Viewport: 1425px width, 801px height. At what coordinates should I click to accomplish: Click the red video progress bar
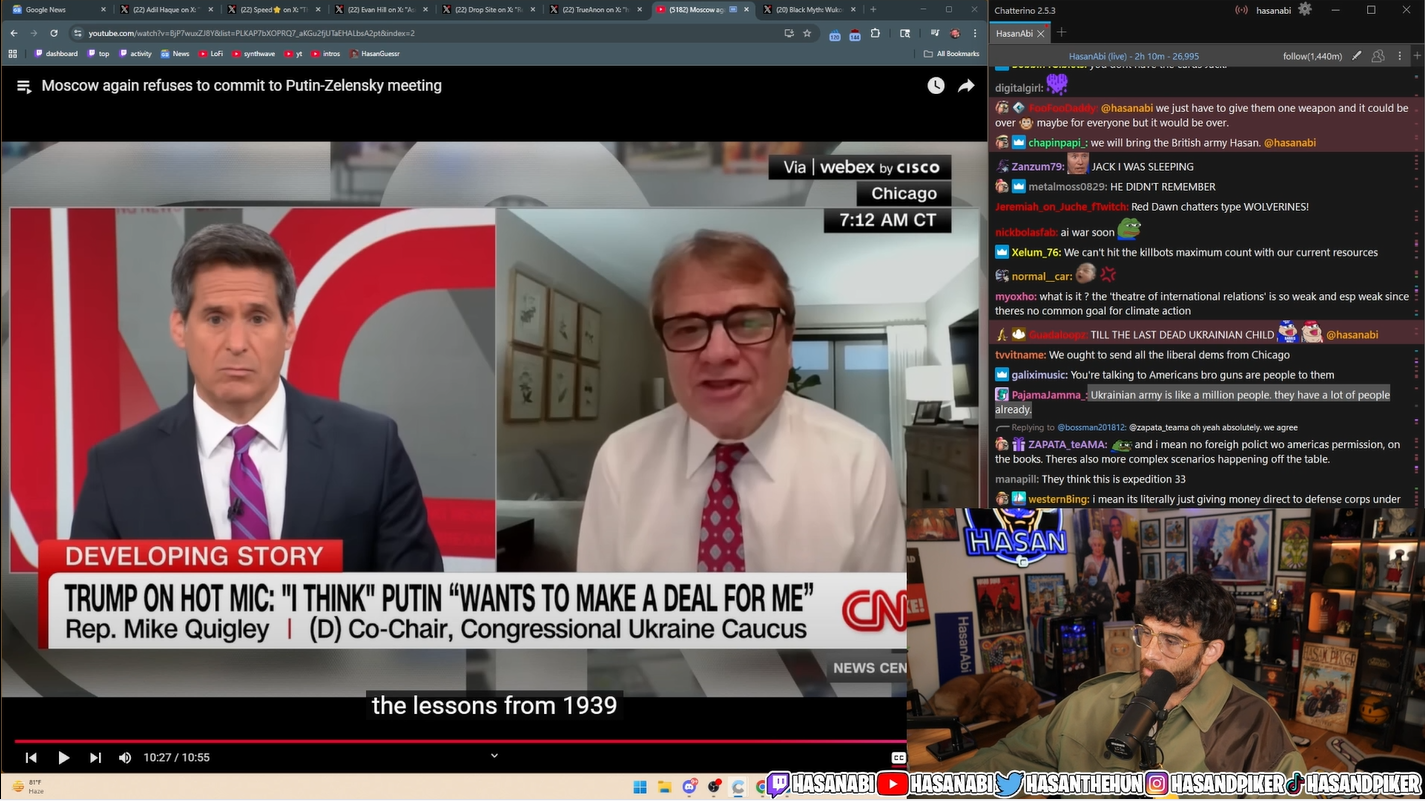[460, 741]
